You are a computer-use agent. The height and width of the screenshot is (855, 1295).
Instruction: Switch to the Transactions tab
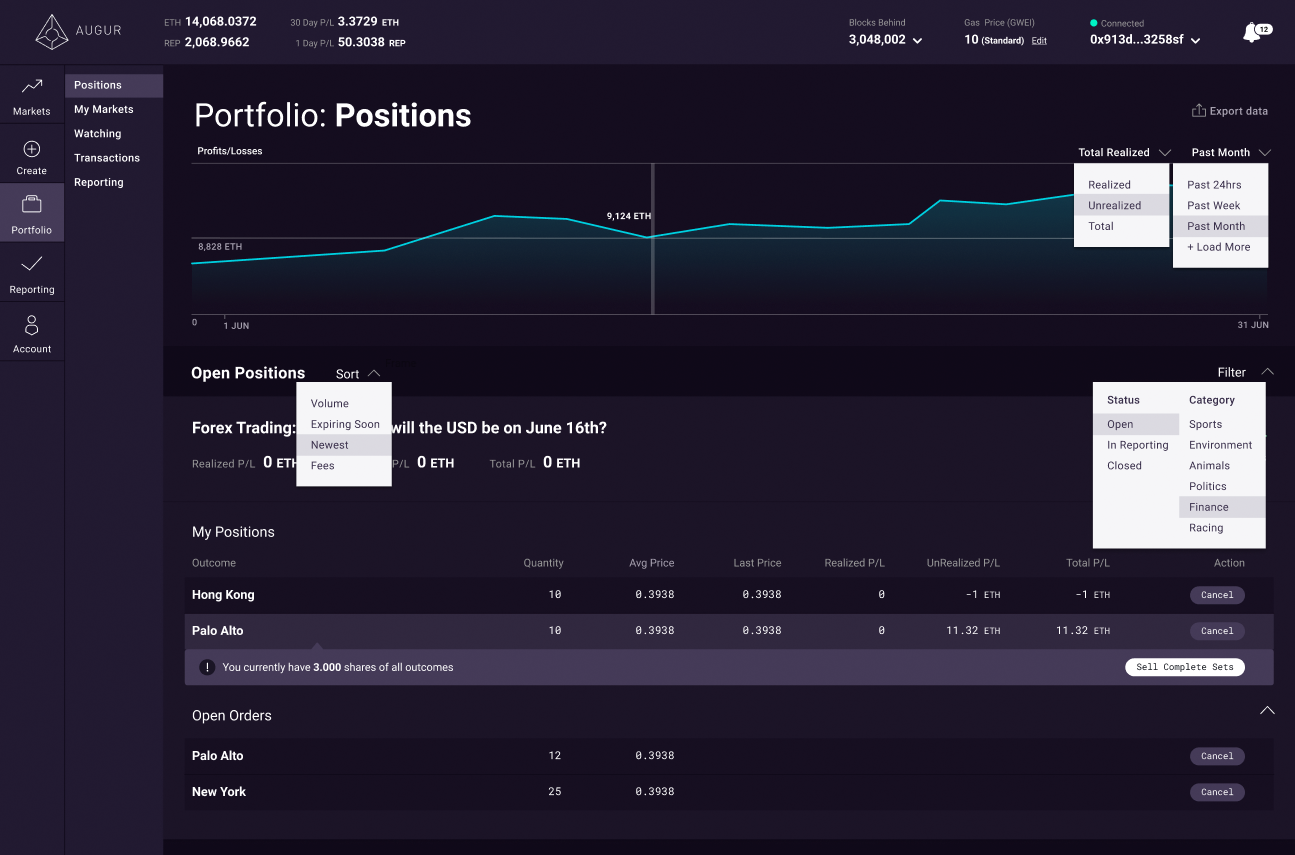(106, 157)
